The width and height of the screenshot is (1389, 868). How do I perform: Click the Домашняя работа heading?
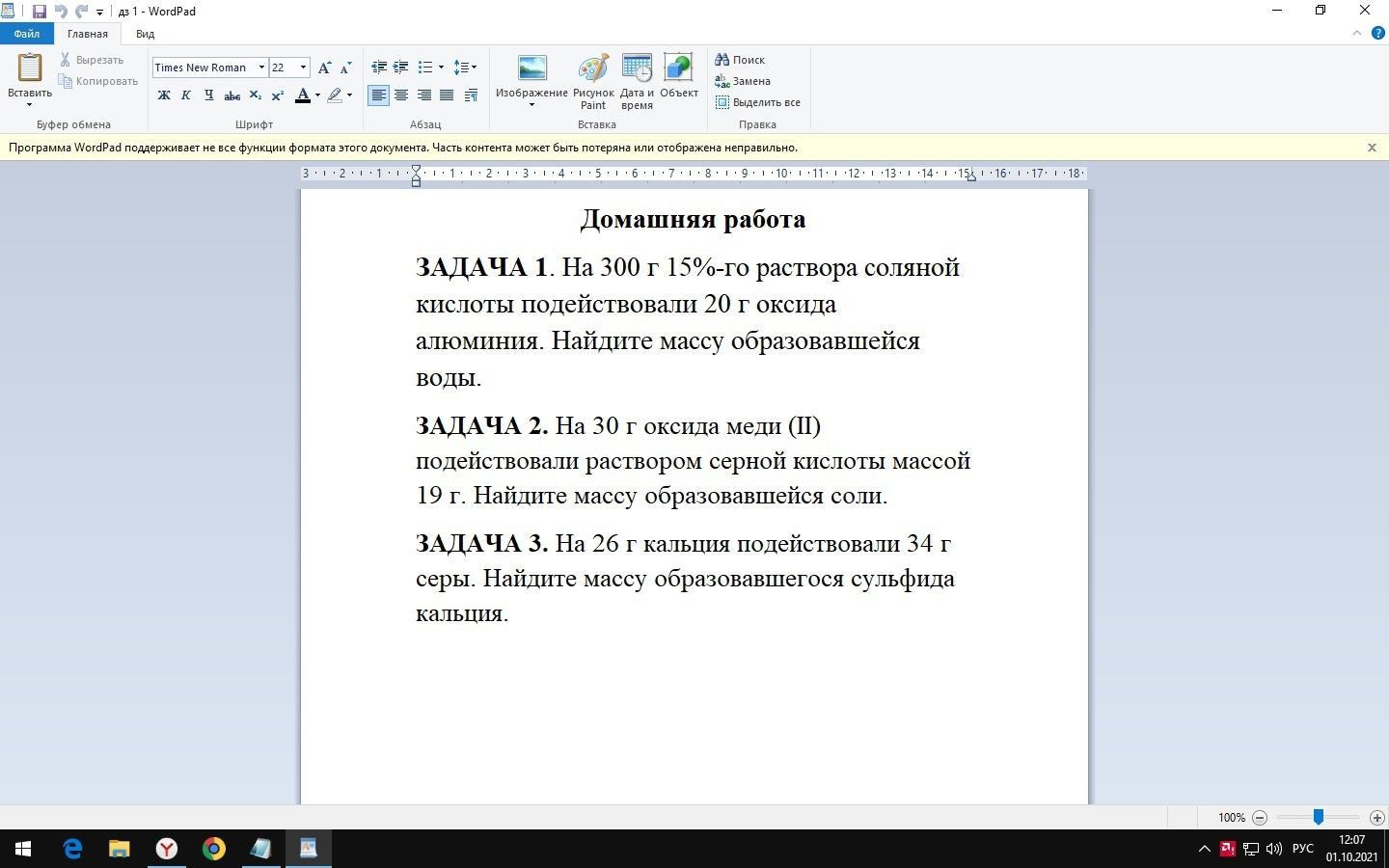(693, 220)
